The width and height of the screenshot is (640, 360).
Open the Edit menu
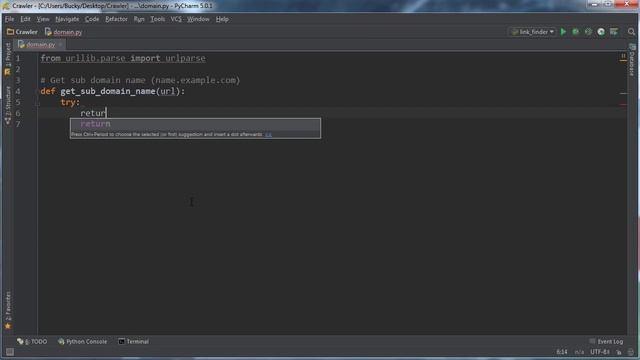pyautogui.click(x=25, y=19)
